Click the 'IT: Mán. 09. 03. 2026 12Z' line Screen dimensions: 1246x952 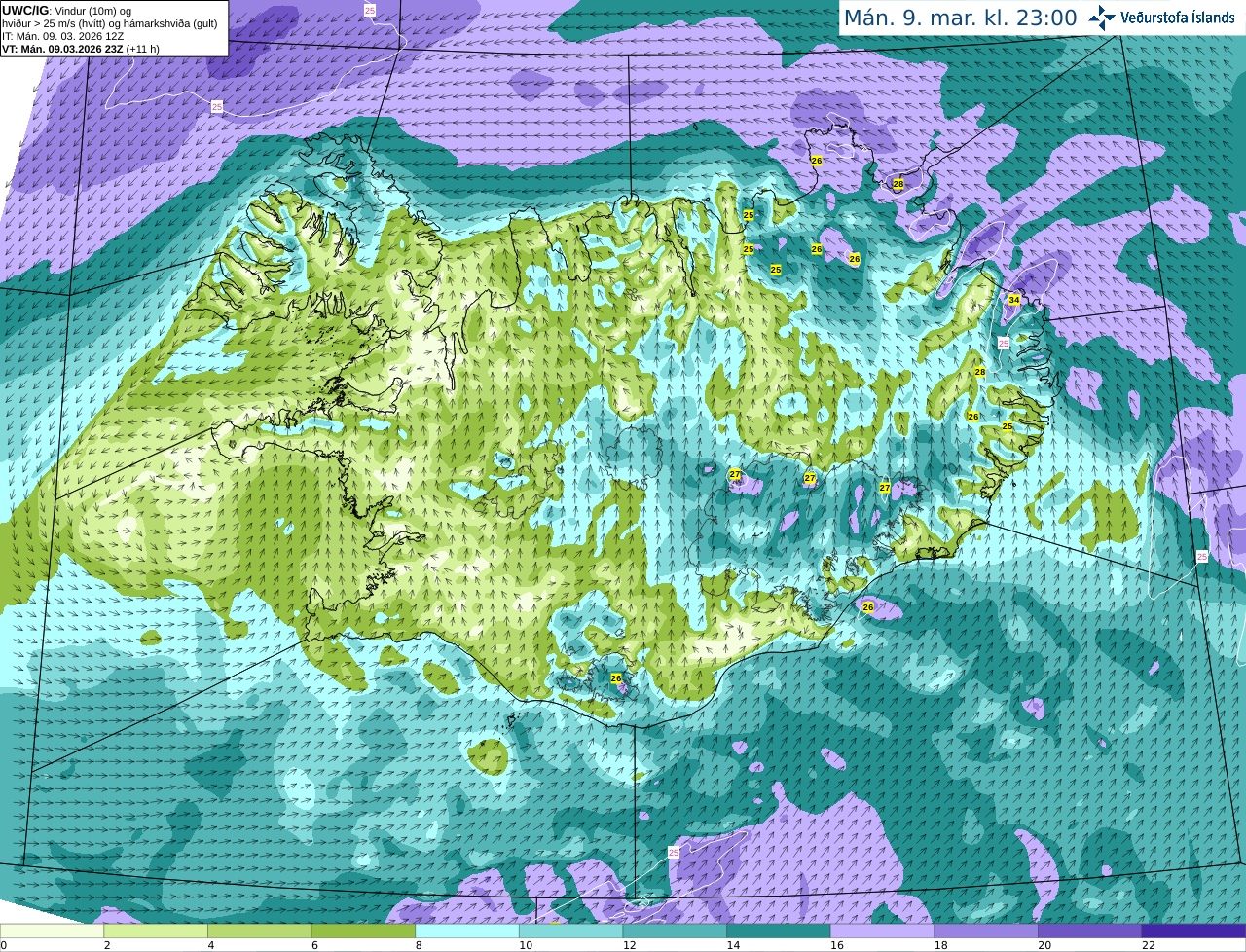tap(62, 36)
